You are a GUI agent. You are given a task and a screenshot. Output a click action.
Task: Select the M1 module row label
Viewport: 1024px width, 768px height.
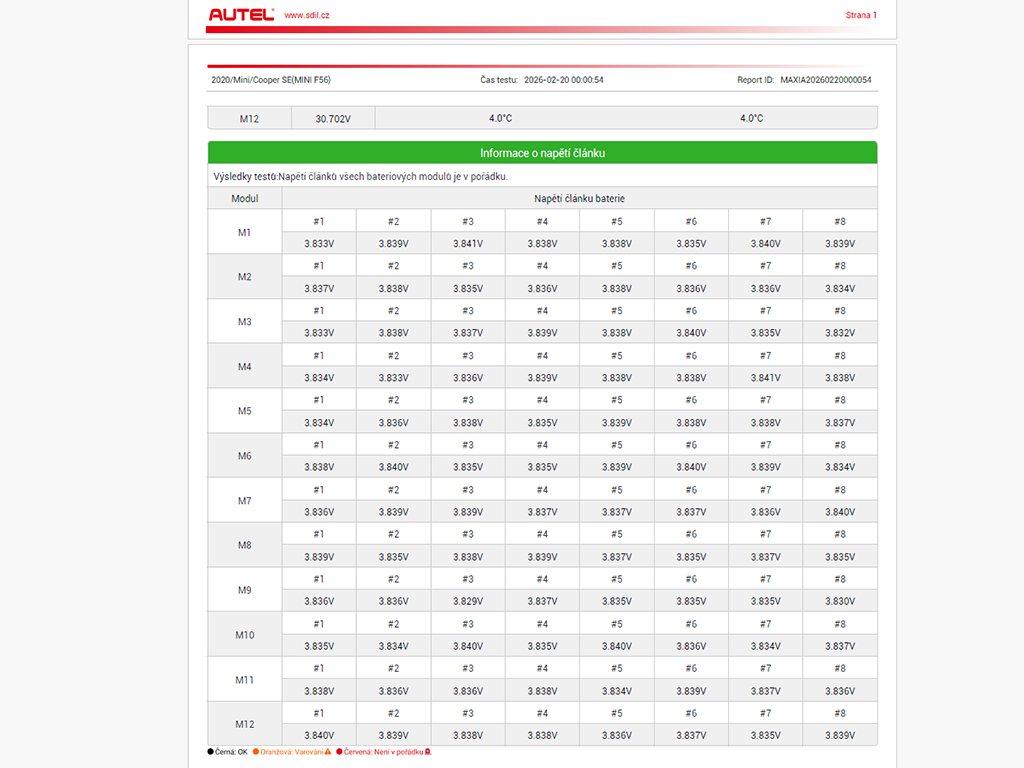click(245, 232)
